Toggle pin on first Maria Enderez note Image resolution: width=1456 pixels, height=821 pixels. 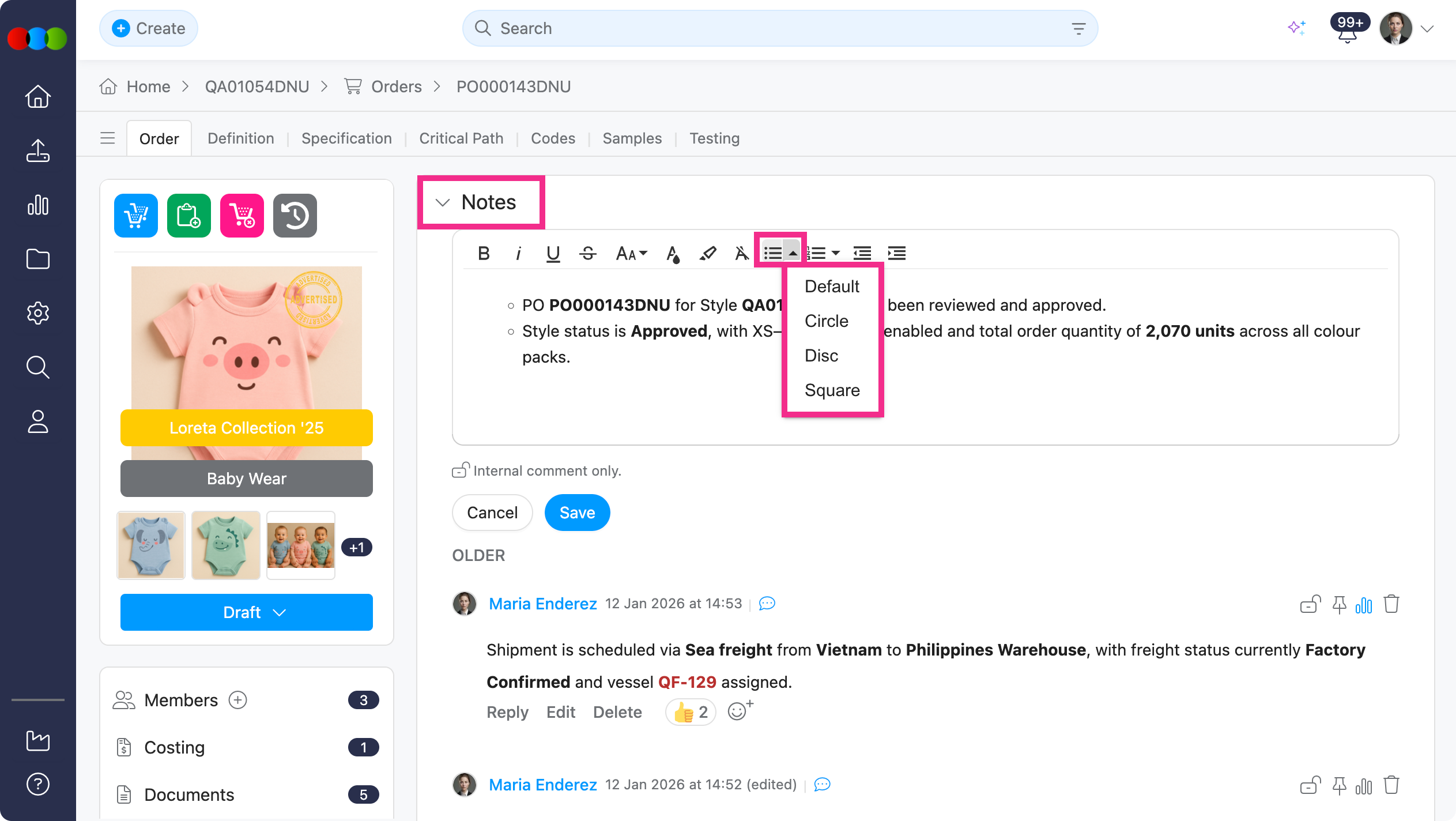(1339, 604)
